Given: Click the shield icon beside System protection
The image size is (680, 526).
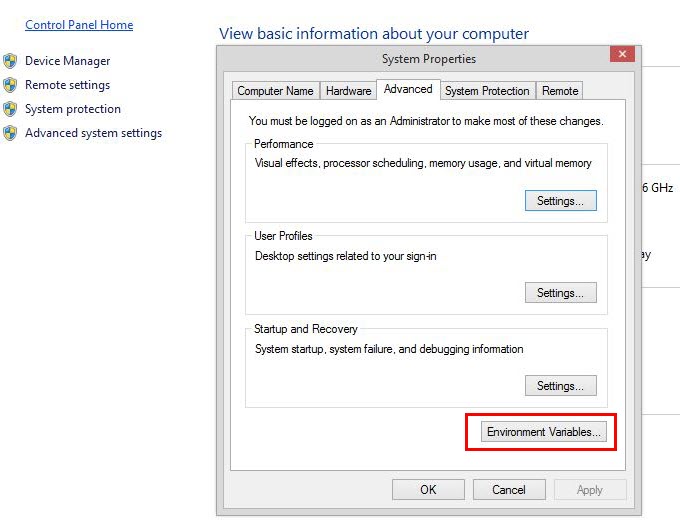Looking at the screenshot, I should pos(10,109).
